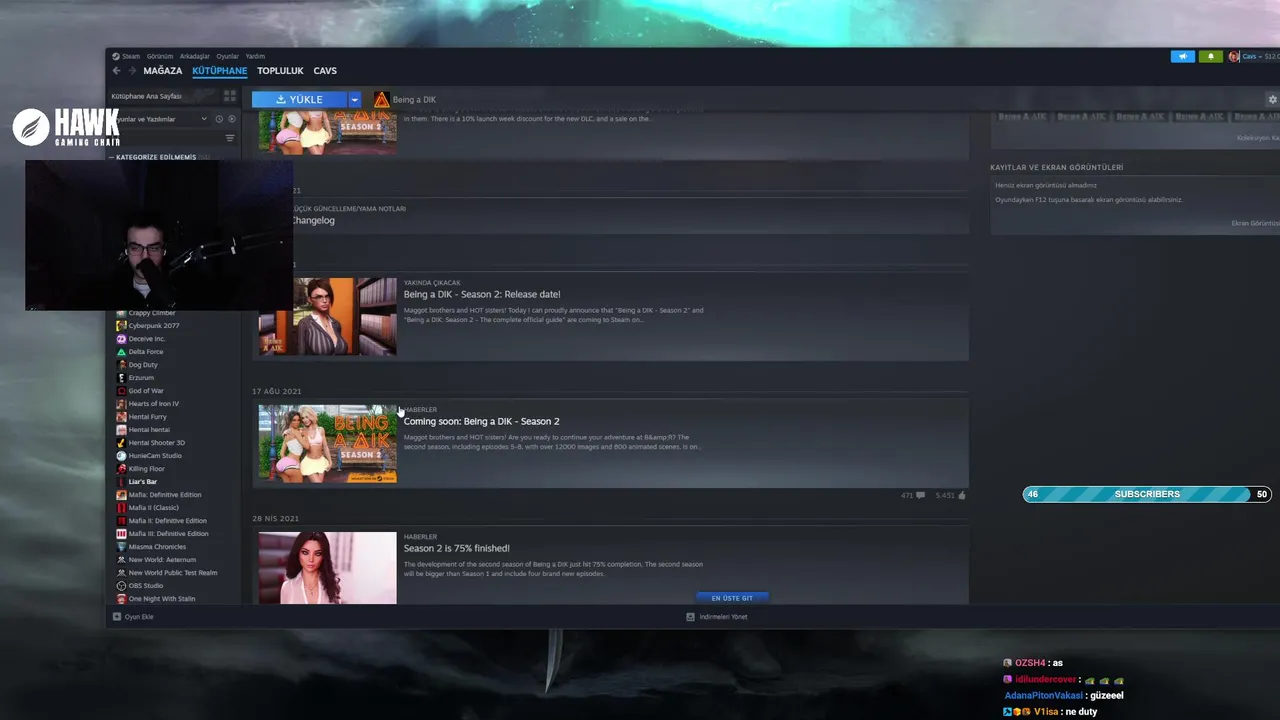1280x720 pixels.
Task: Open Coming soon: Being a DIK - Season 2
Action: click(482, 421)
